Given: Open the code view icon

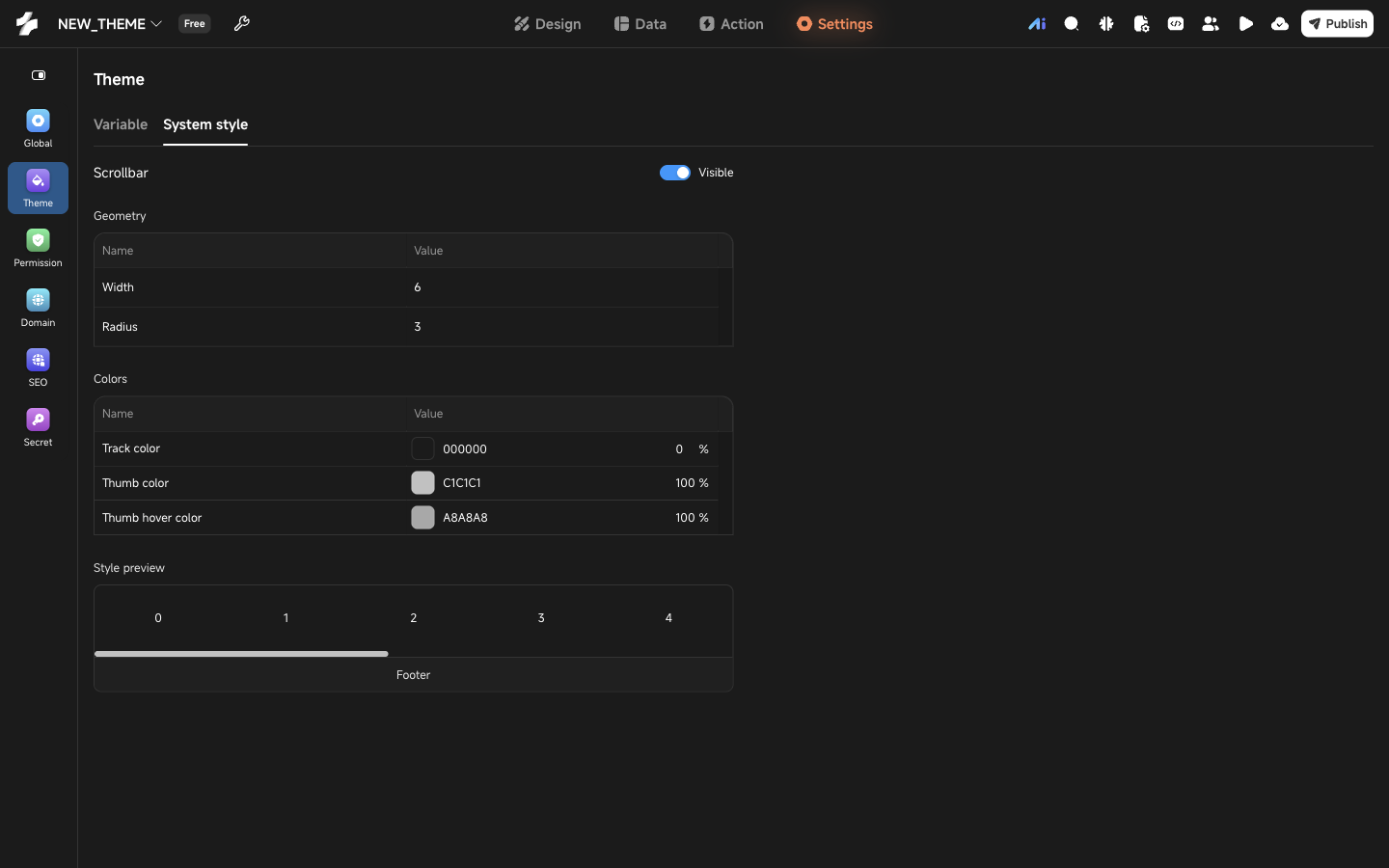Looking at the screenshot, I should 1176,24.
